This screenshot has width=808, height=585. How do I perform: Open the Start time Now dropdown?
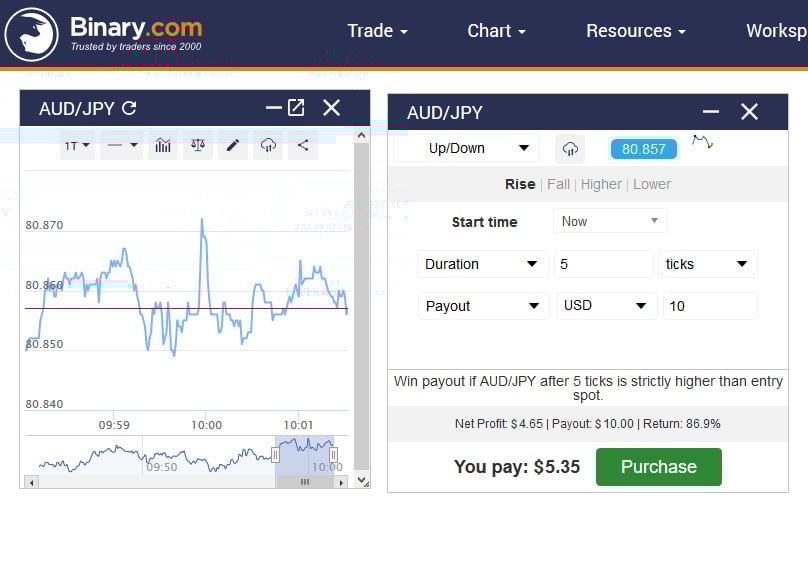pyautogui.click(x=610, y=221)
